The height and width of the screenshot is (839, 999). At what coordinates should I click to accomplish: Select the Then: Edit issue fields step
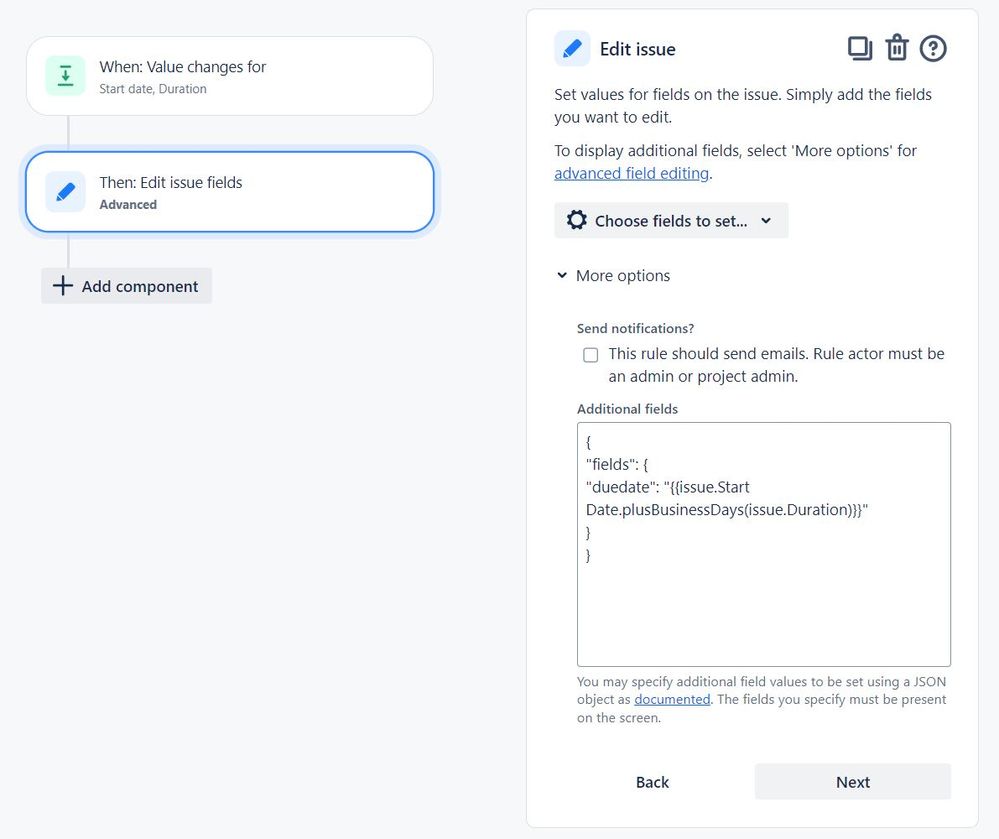click(229, 192)
